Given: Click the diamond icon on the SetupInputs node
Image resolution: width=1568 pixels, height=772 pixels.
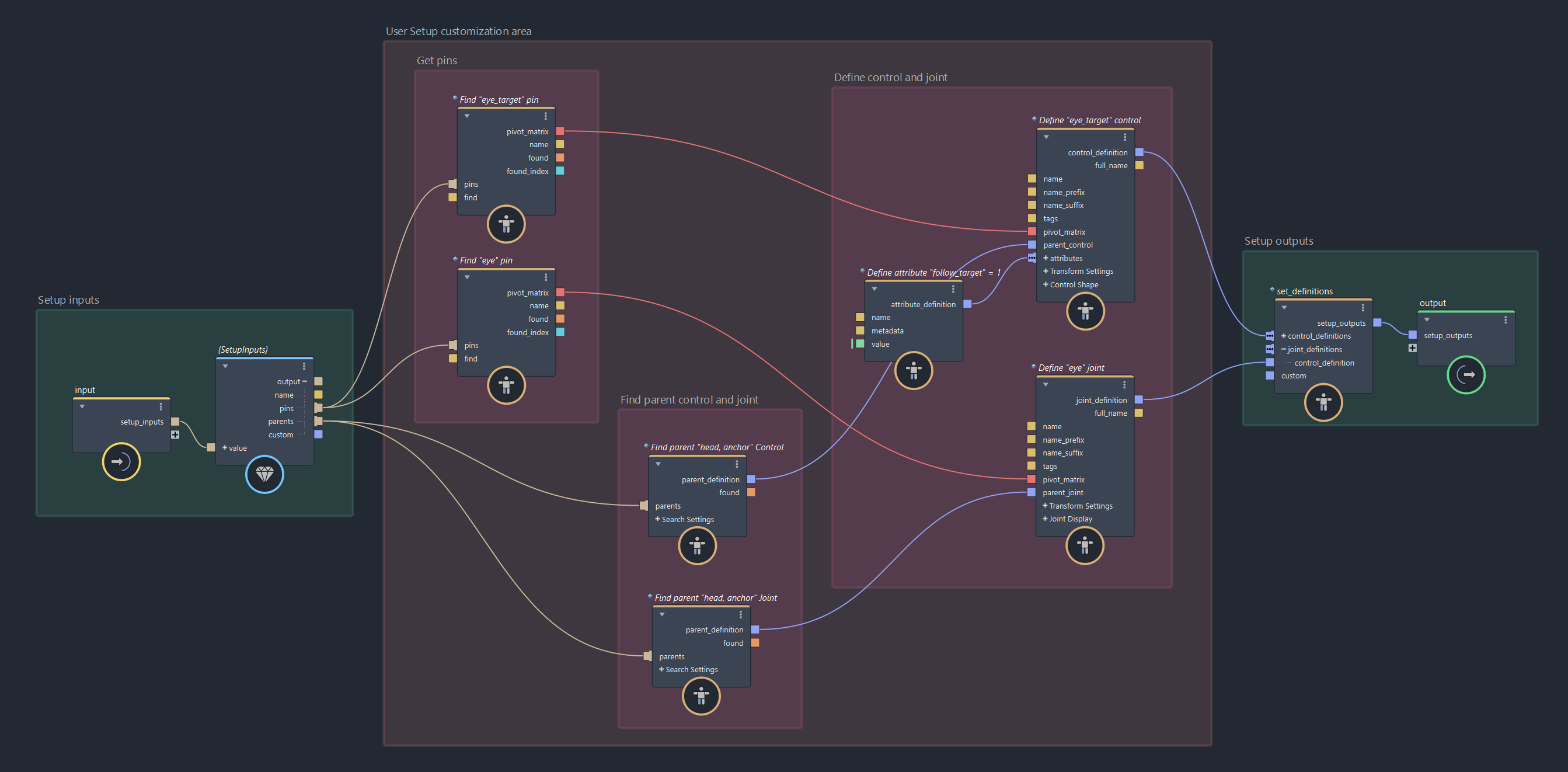Looking at the screenshot, I should click(x=264, y=474).
